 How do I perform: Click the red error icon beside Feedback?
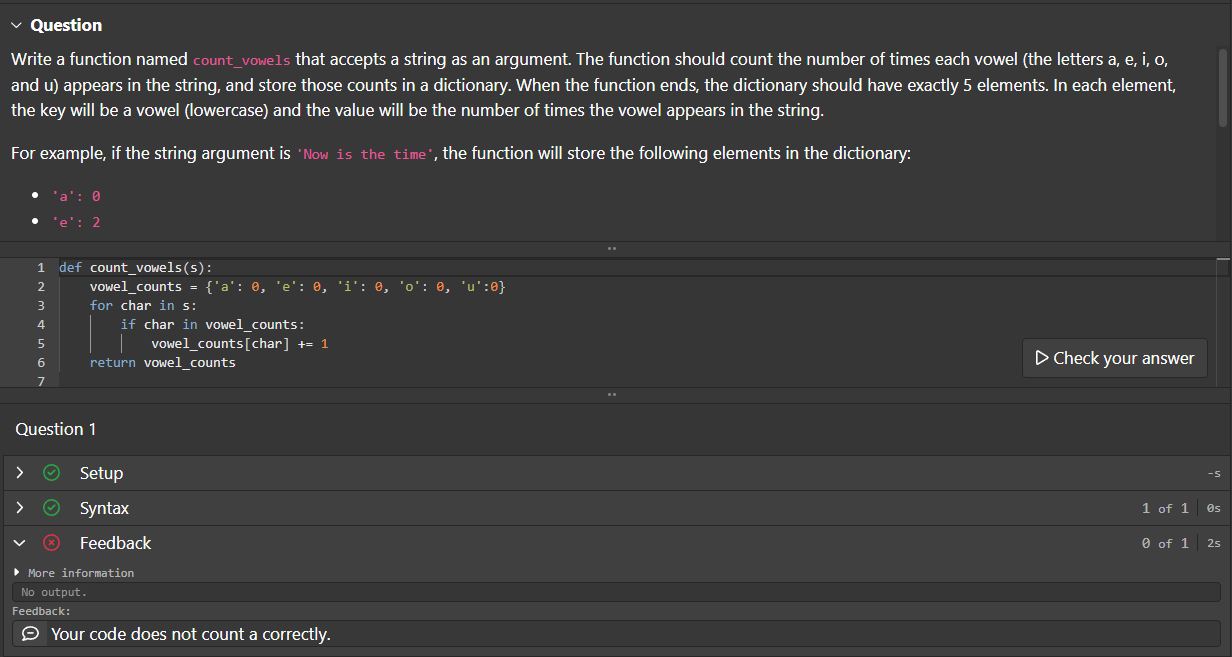click(x=51, y=543)
